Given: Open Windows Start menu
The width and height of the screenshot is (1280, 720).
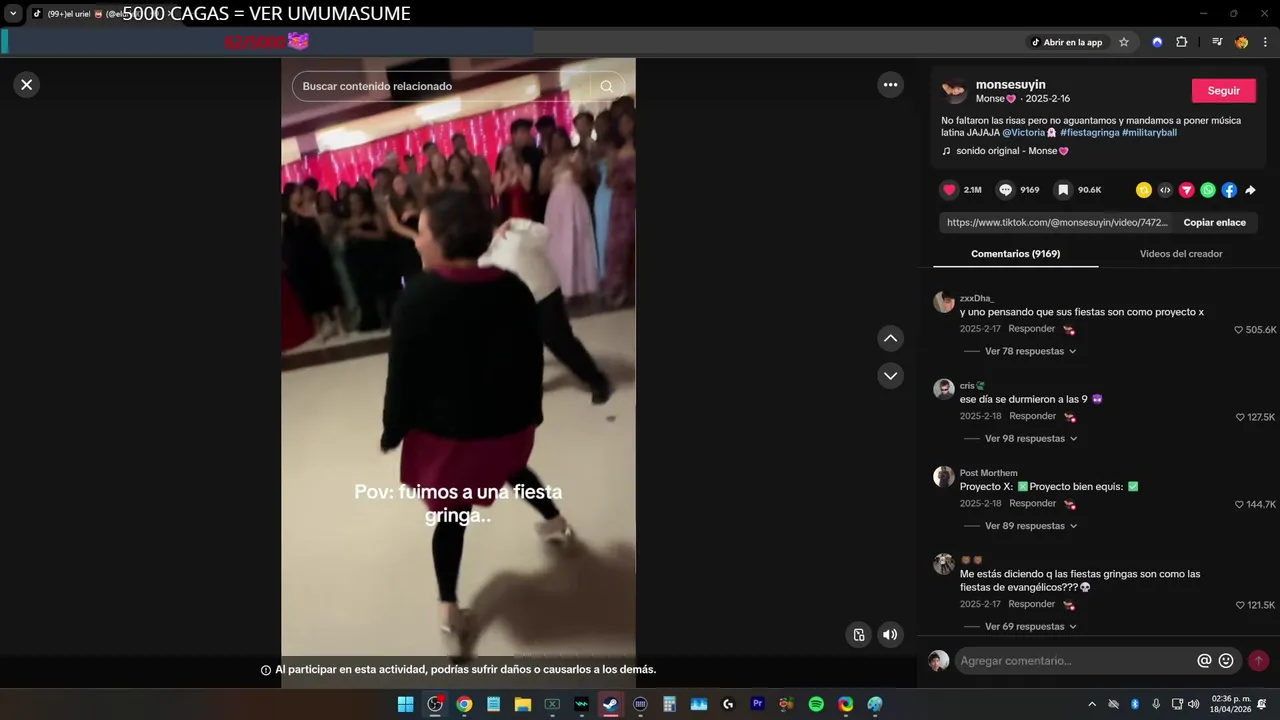Looking at the screenshot, I should tap(405, 704).
